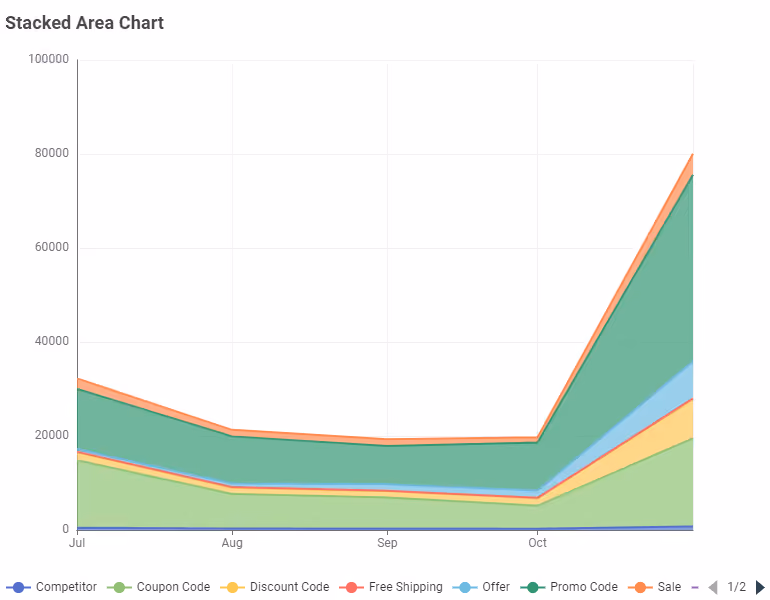Click the Aug x-axis label
Viewport: 770px width, 600px height.
(x=232, y=543)
